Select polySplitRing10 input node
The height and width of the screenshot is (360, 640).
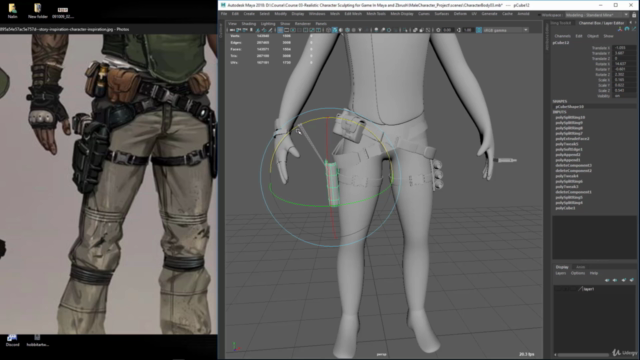(570, 117)
